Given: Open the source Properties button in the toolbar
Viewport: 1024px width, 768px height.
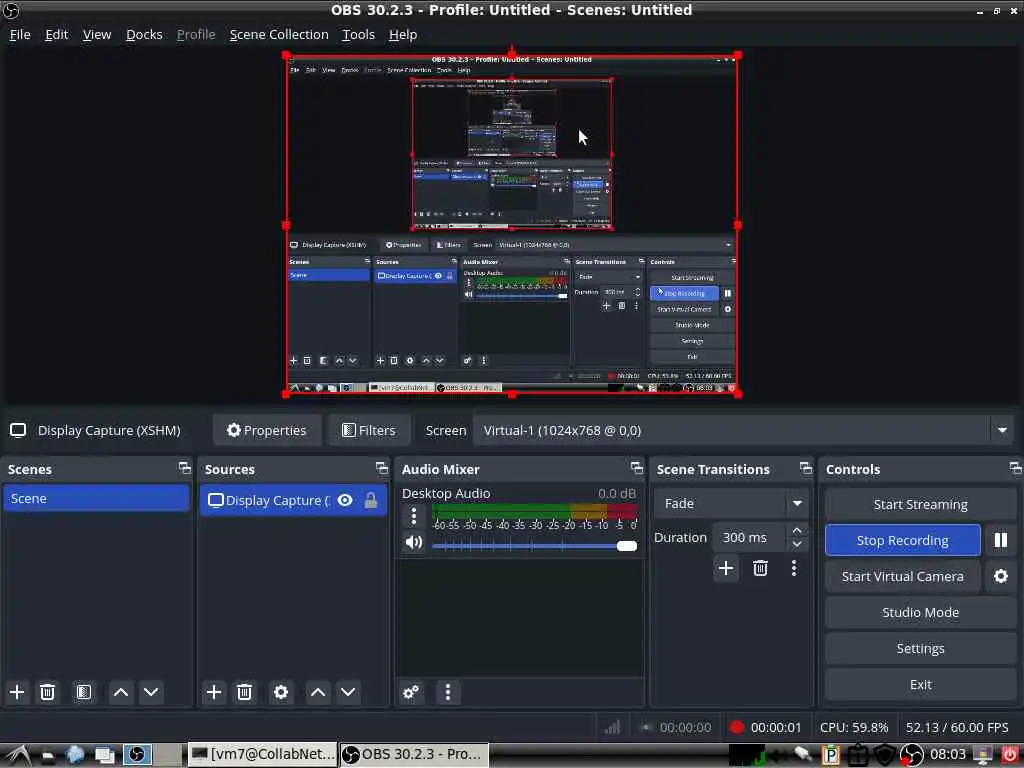Looking at the screenshot, I should [266, 430].
